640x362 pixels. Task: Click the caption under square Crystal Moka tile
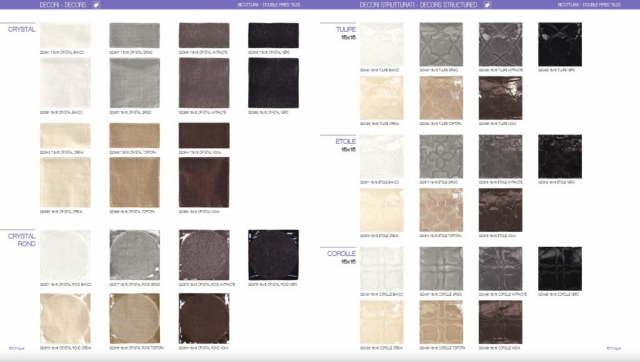click(x=199, y=212)
